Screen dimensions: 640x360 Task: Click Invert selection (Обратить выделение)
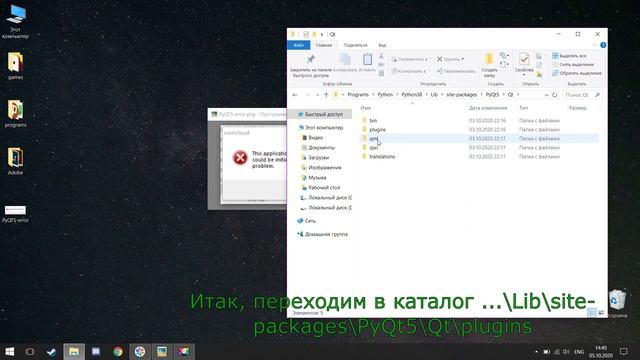pos(577,73)
